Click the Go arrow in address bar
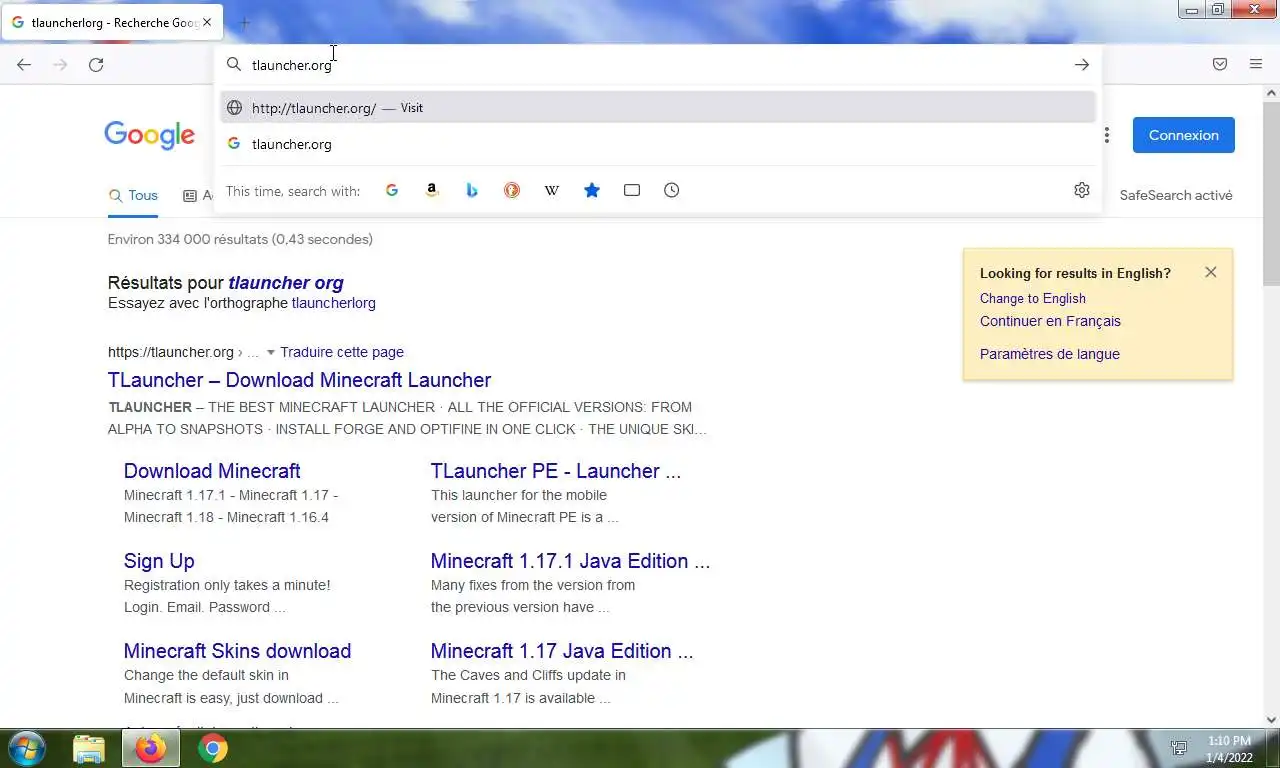 (x=1082, y=65)
